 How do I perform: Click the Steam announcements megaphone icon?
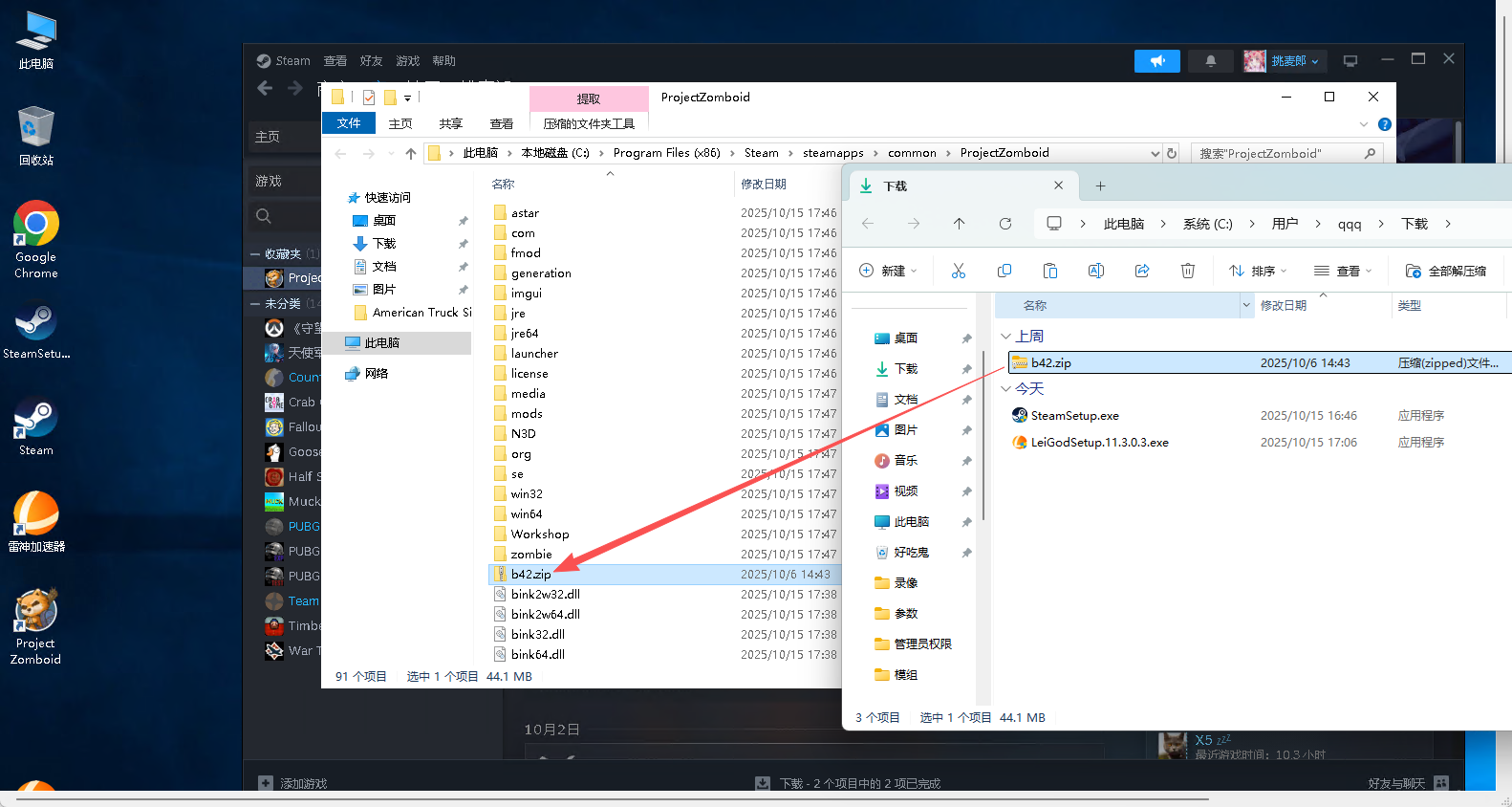coord(1156,61)
